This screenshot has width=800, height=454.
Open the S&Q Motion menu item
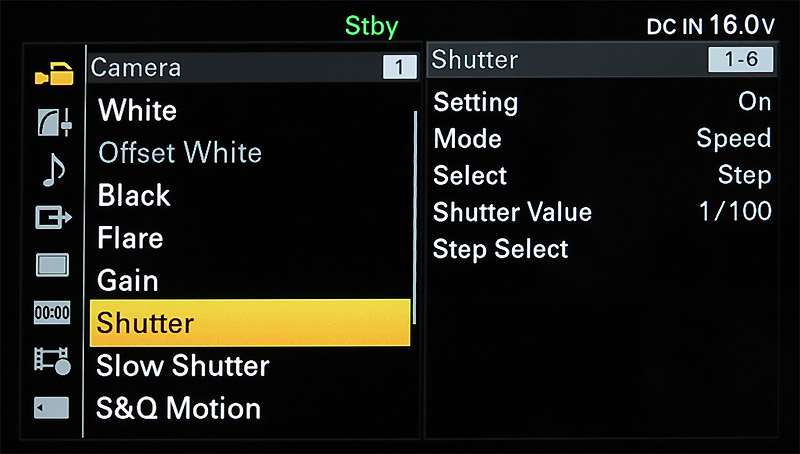[x=178, y=408]
